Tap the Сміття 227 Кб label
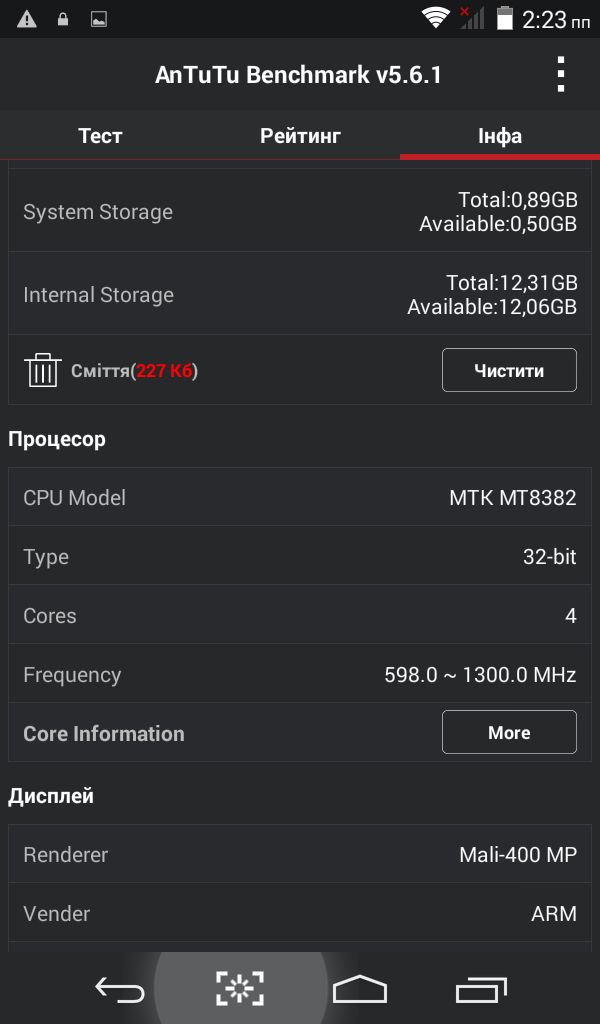The height and width of the screenshot is (1024, 600). (134, 371)
